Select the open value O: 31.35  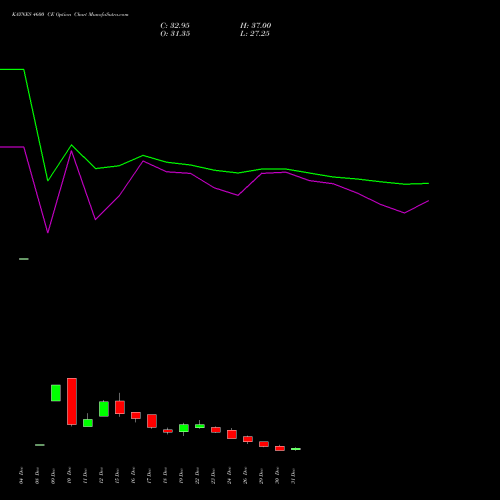(175, 34)
